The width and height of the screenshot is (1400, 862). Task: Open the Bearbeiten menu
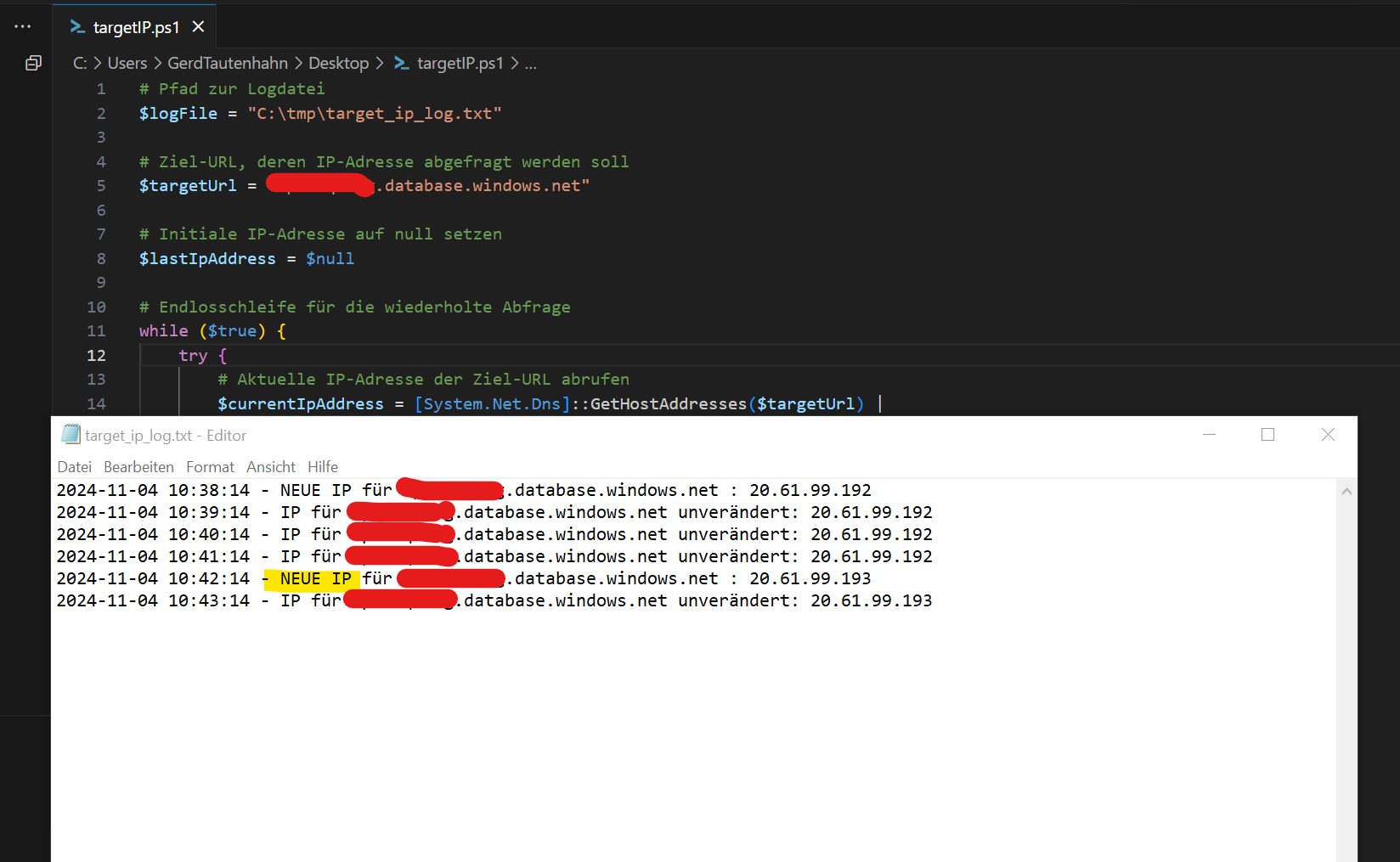tap(138, 467)
